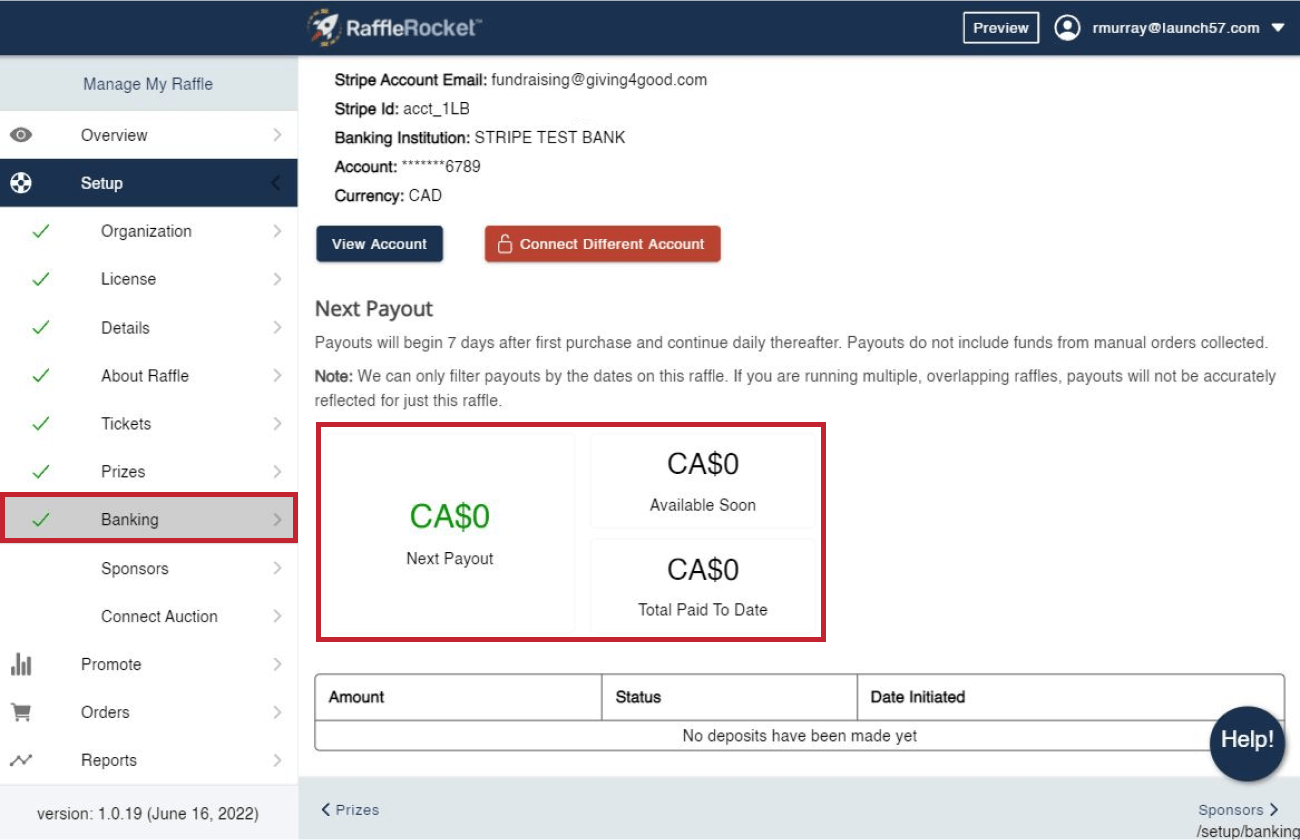
Task: Click the Orders shopping cart icon
Action: [x=21, y=712]
